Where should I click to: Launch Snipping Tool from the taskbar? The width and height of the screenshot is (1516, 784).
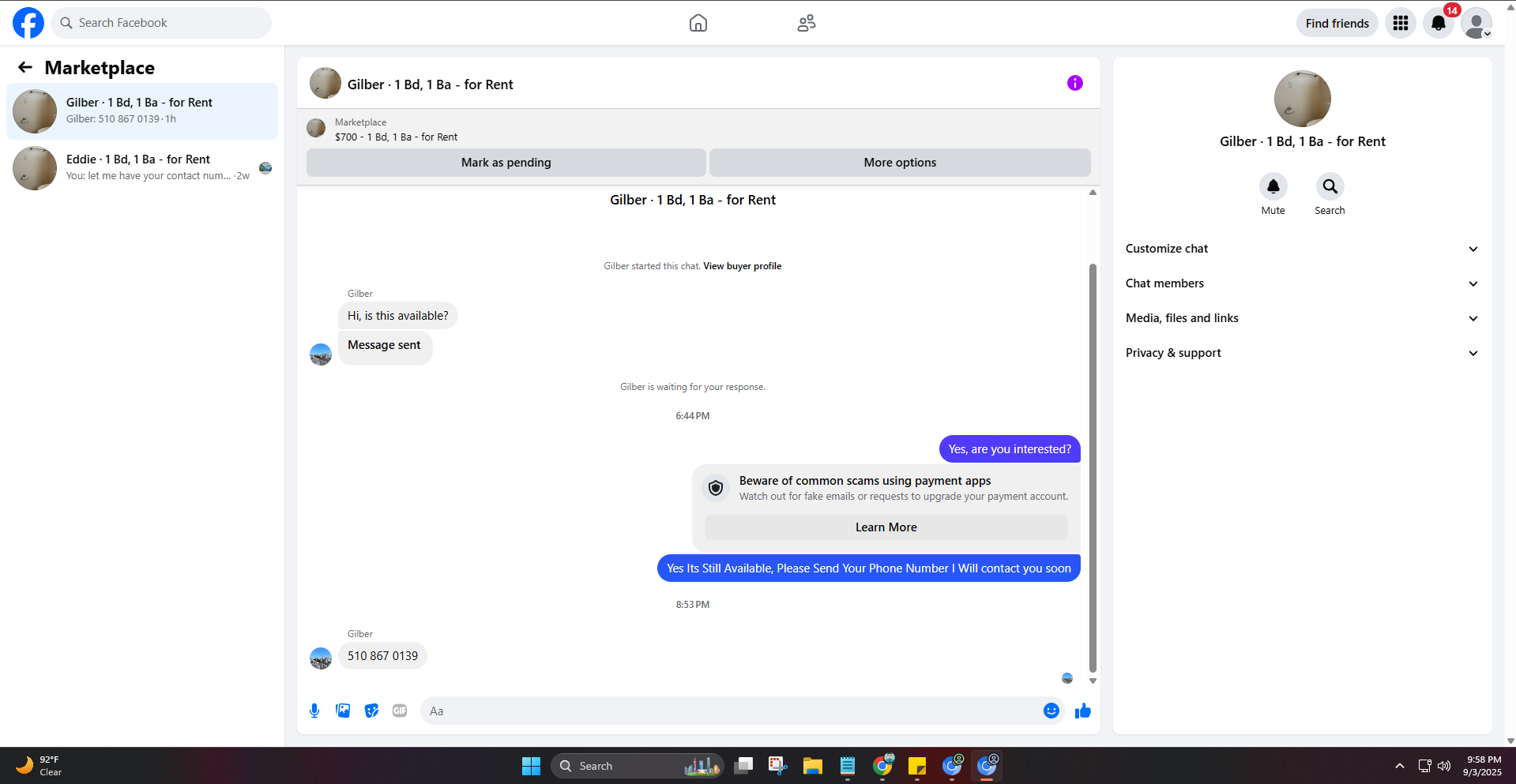coord(778,766)
